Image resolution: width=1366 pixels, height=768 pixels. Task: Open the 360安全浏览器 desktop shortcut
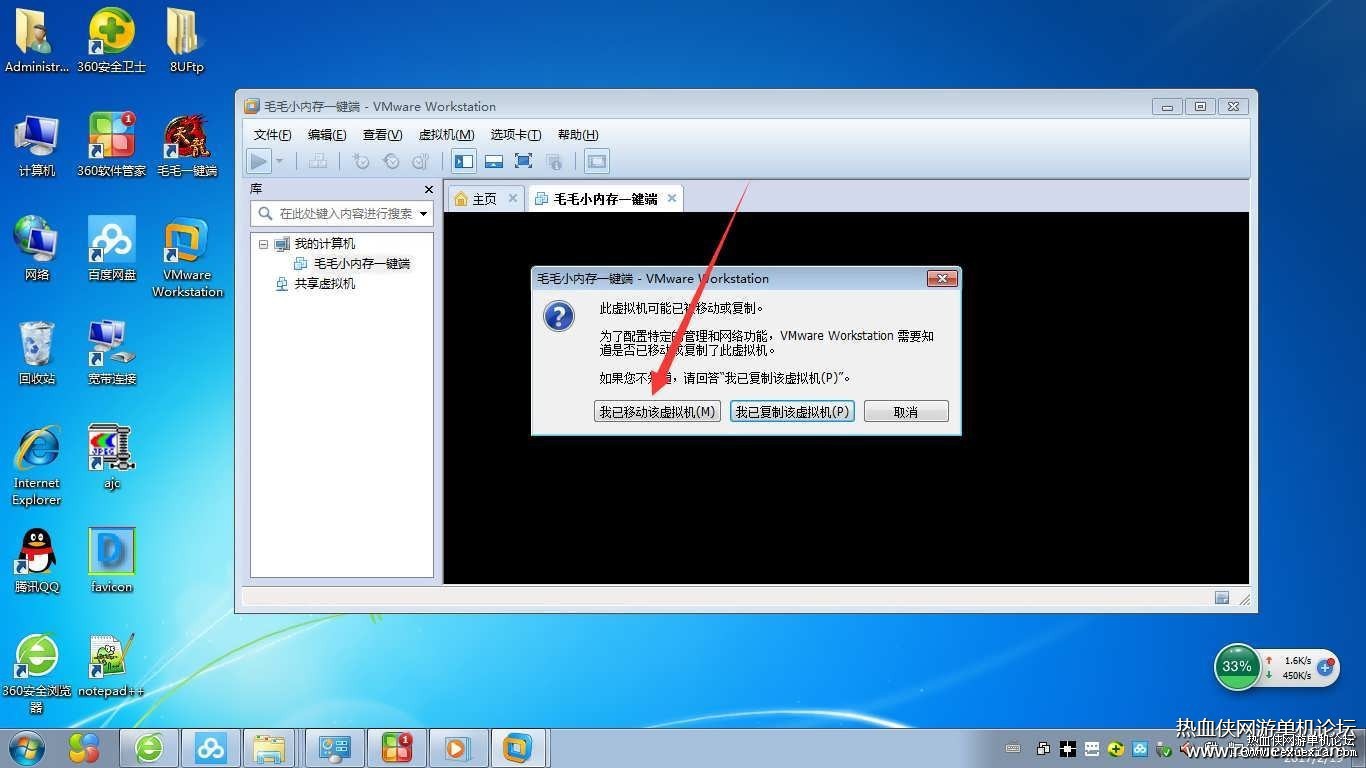pyautogui.click(x=37, y=673)
